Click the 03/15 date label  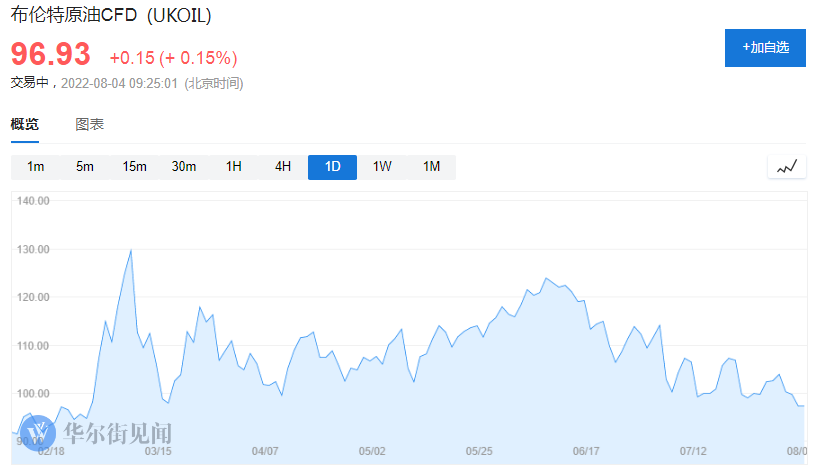(158, 451)
